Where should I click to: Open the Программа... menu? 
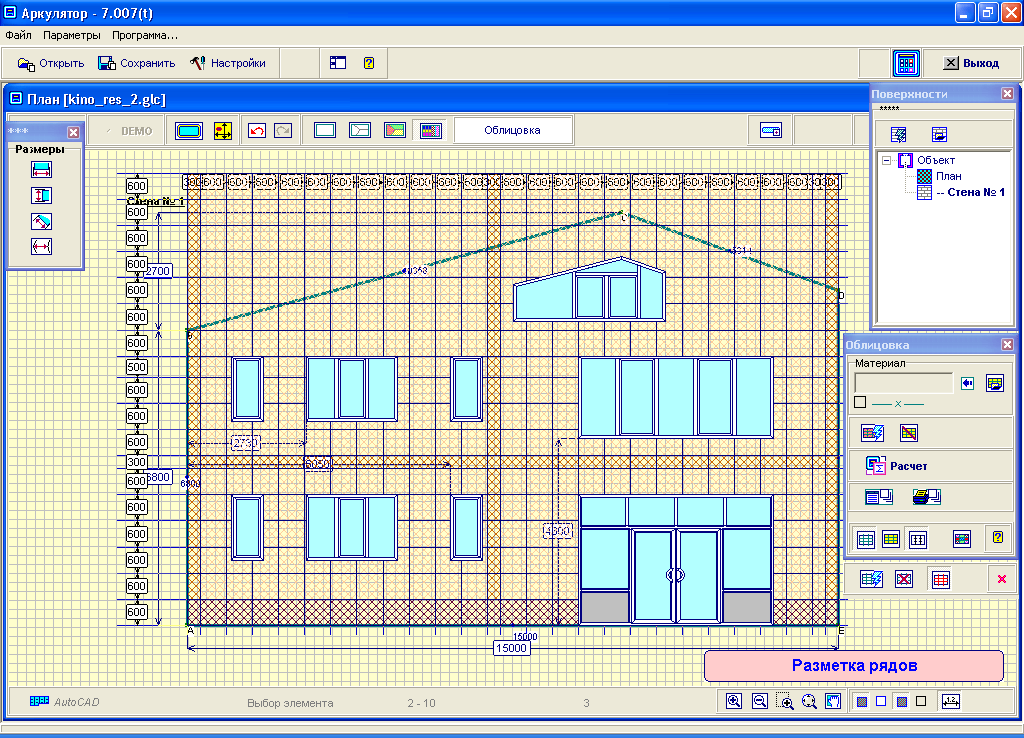(144, 35)
